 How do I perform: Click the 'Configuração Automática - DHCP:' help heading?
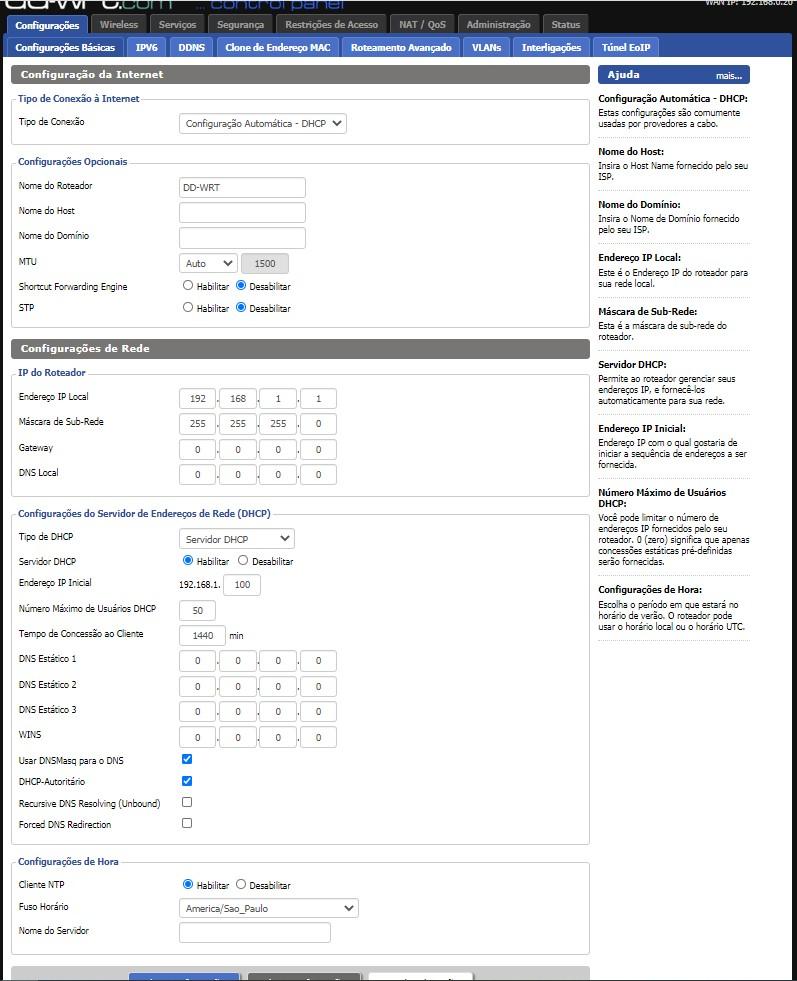[673, 98]
